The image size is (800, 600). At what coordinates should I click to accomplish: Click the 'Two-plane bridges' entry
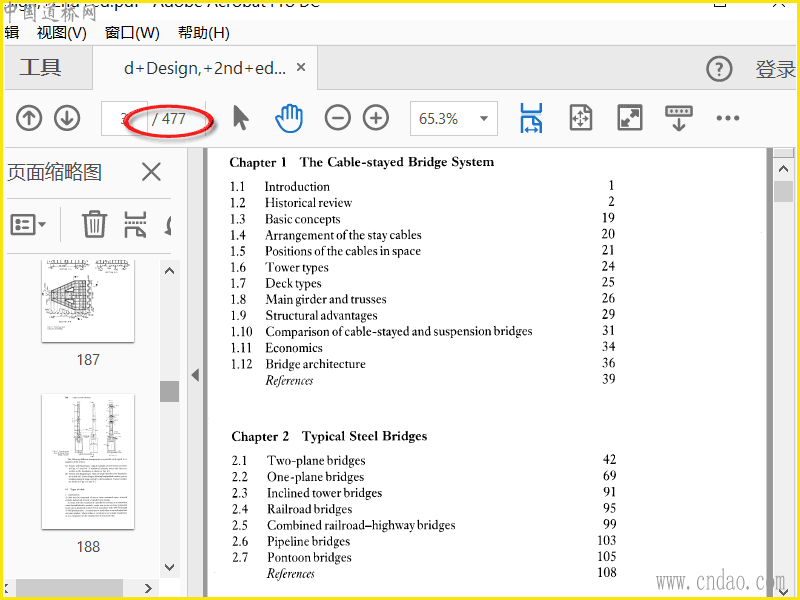[x=316, y=461]
